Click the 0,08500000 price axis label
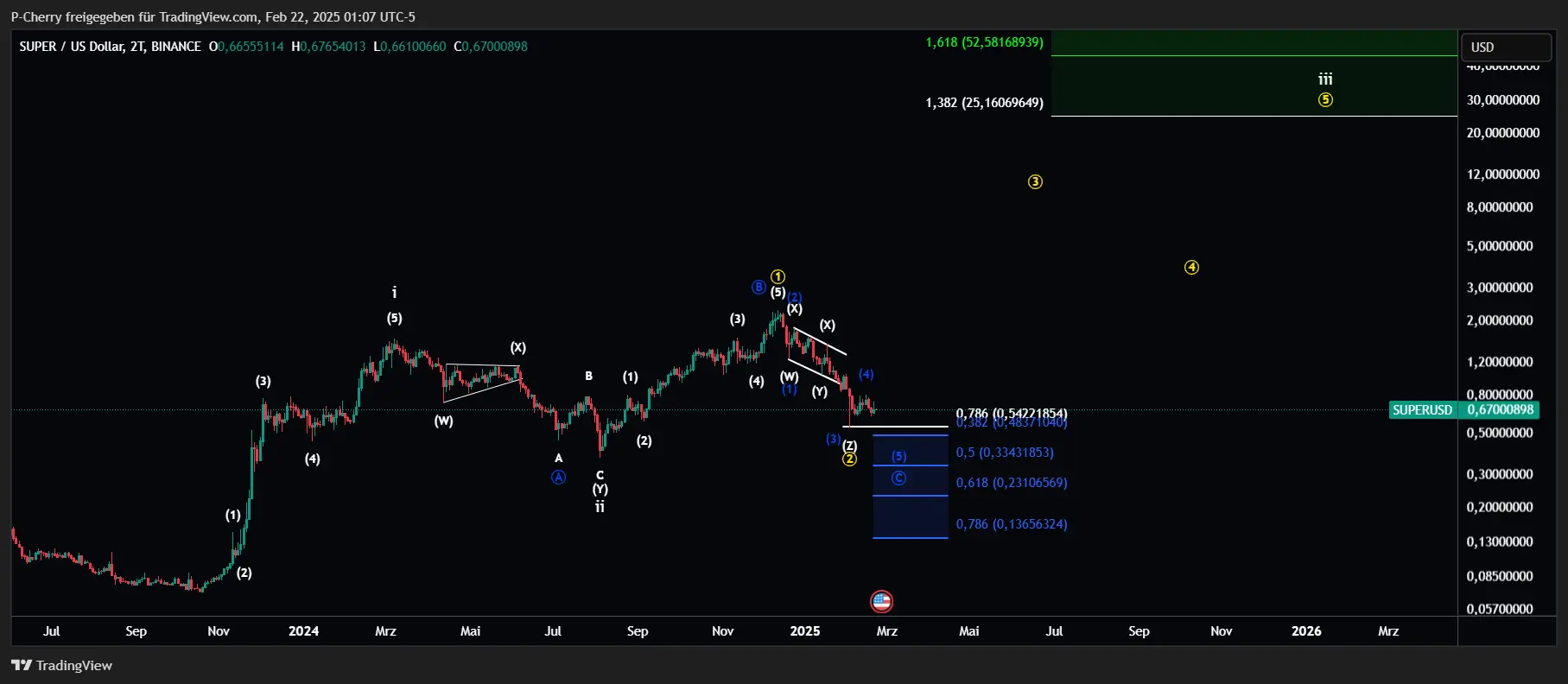 tap(1500, 576)
